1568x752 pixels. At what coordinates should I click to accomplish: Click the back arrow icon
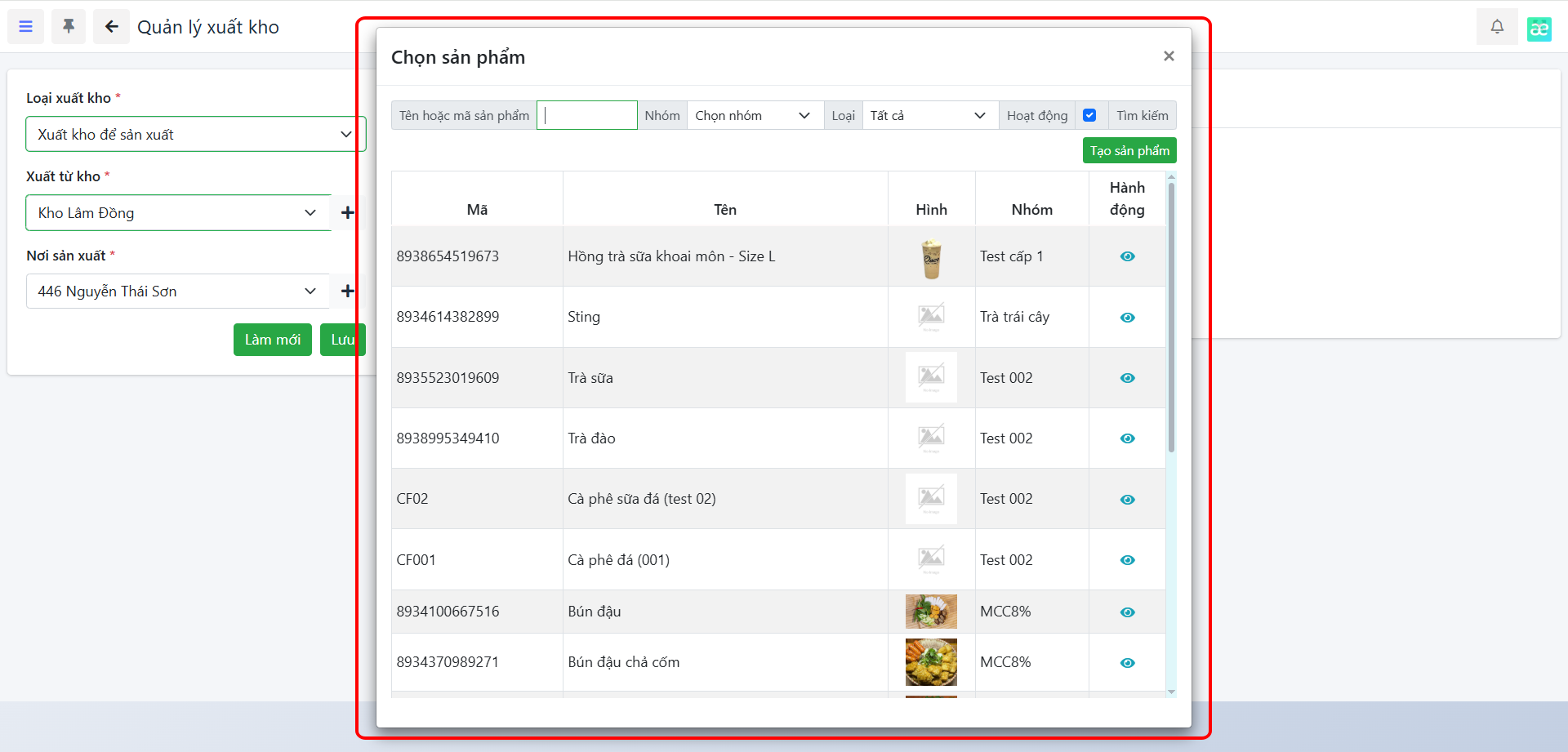tap(111, 27)
